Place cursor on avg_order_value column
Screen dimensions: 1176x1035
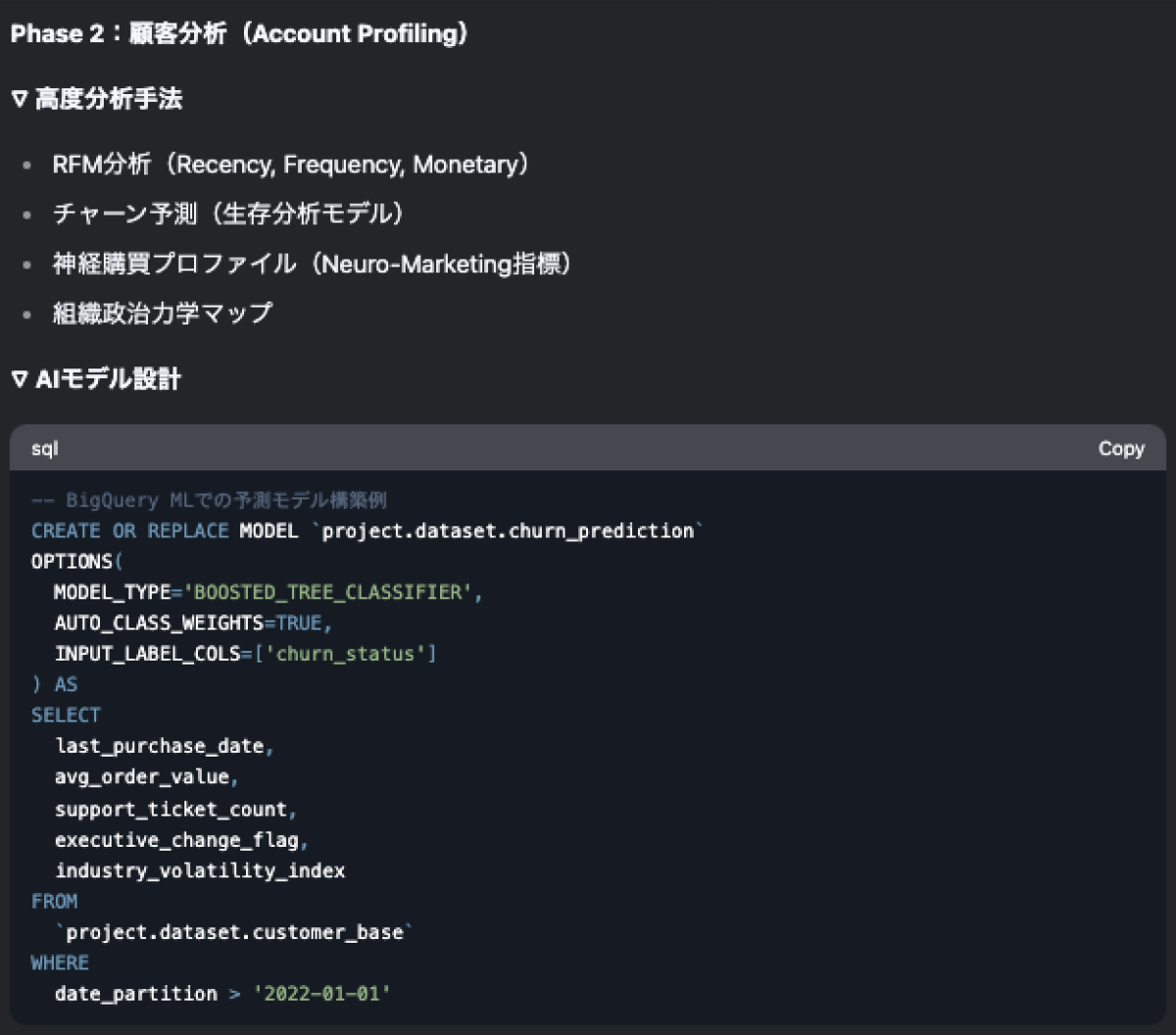[x=142, y=777]
